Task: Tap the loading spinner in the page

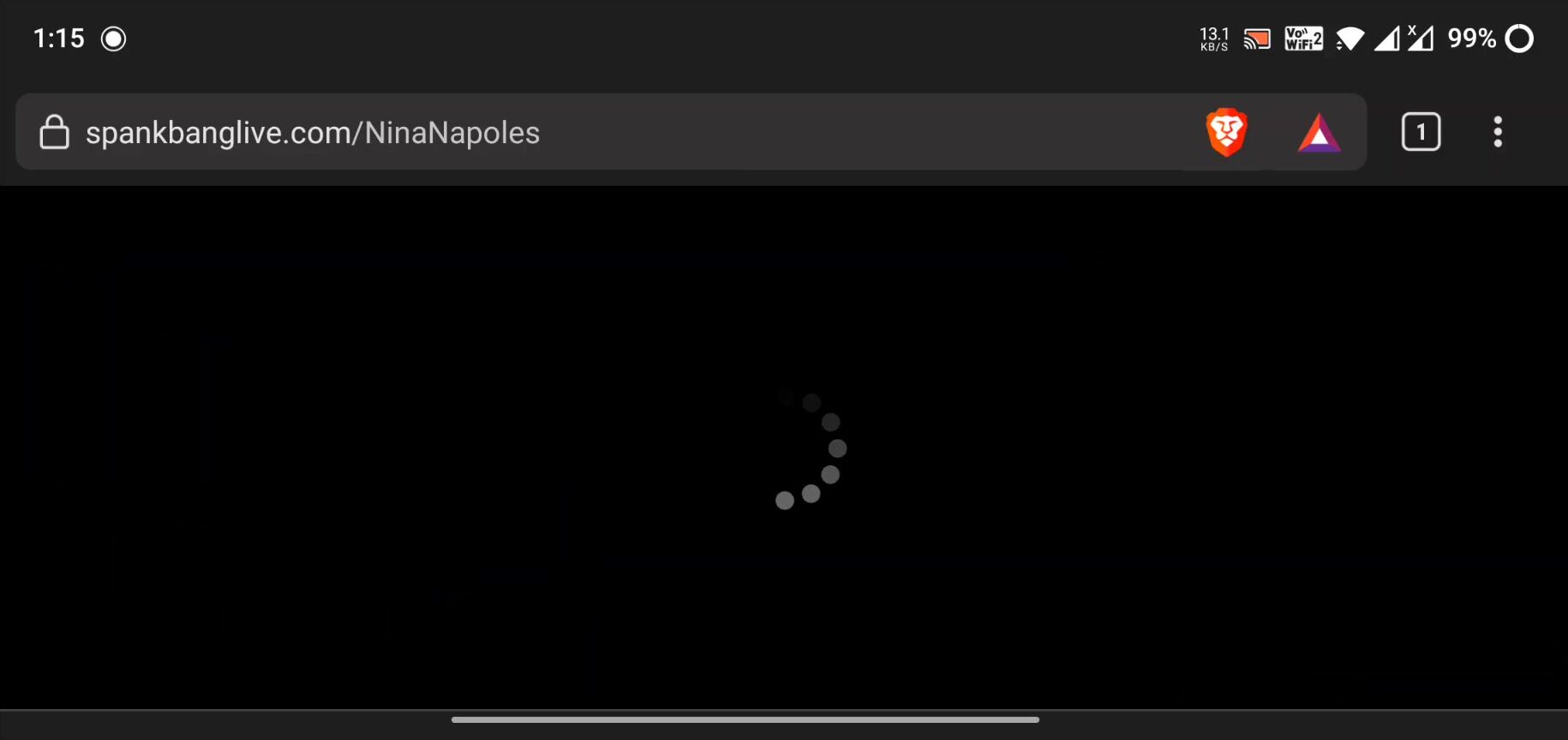Action: (810, 448)
